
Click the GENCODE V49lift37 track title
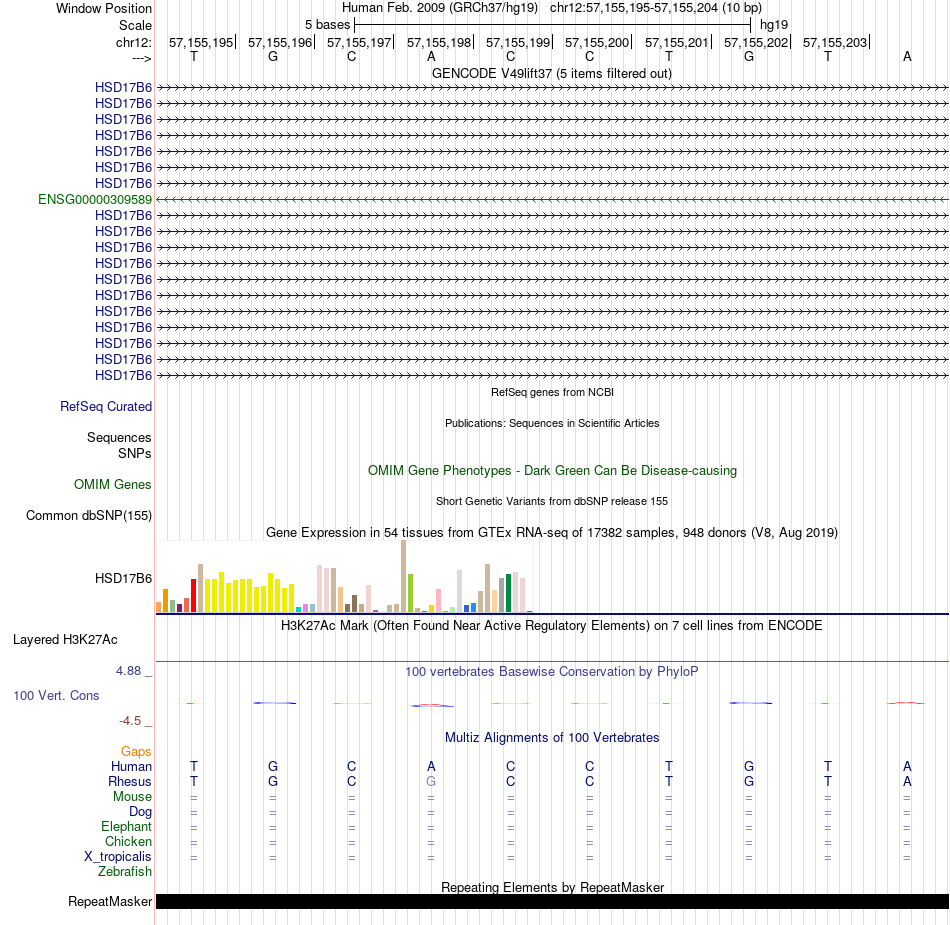pyautogui.click(x=552, y=73)
